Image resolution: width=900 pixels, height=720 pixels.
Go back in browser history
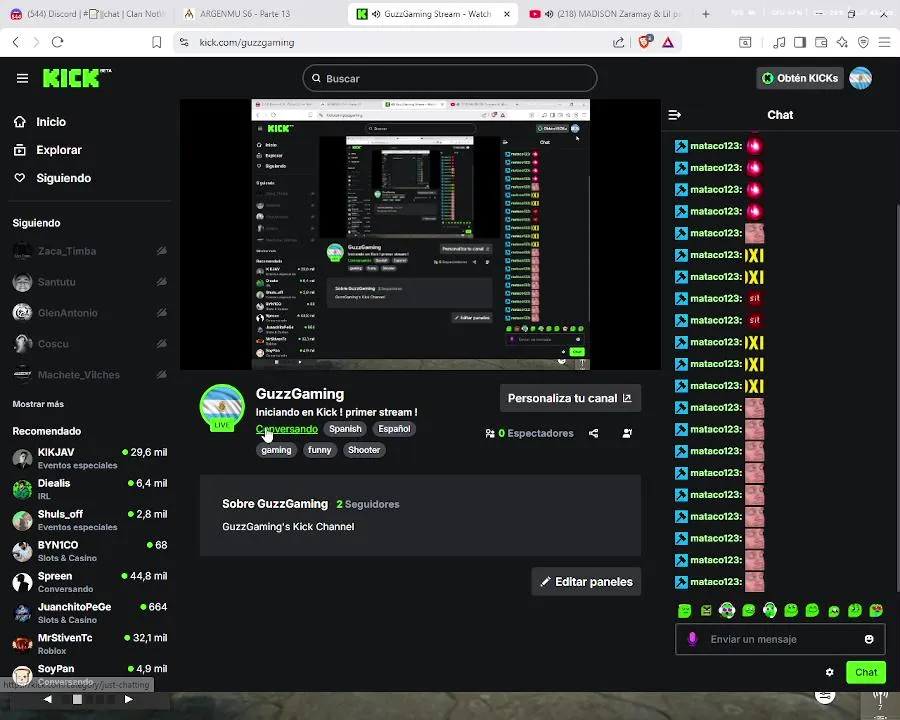point(16,42)
